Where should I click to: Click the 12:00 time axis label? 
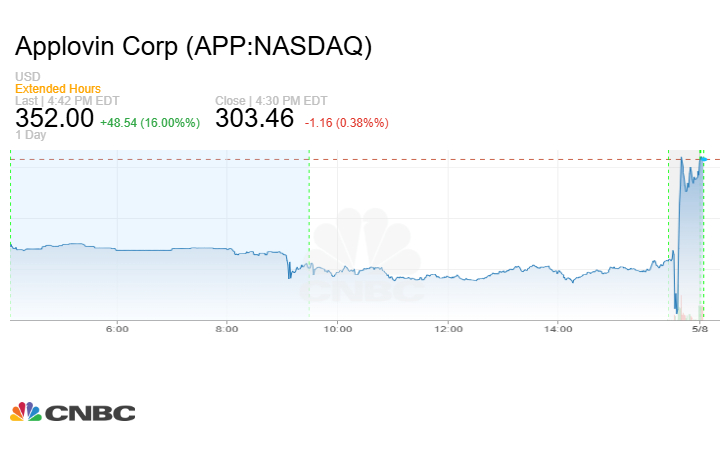pyautogui.click(x=448, y=329)
